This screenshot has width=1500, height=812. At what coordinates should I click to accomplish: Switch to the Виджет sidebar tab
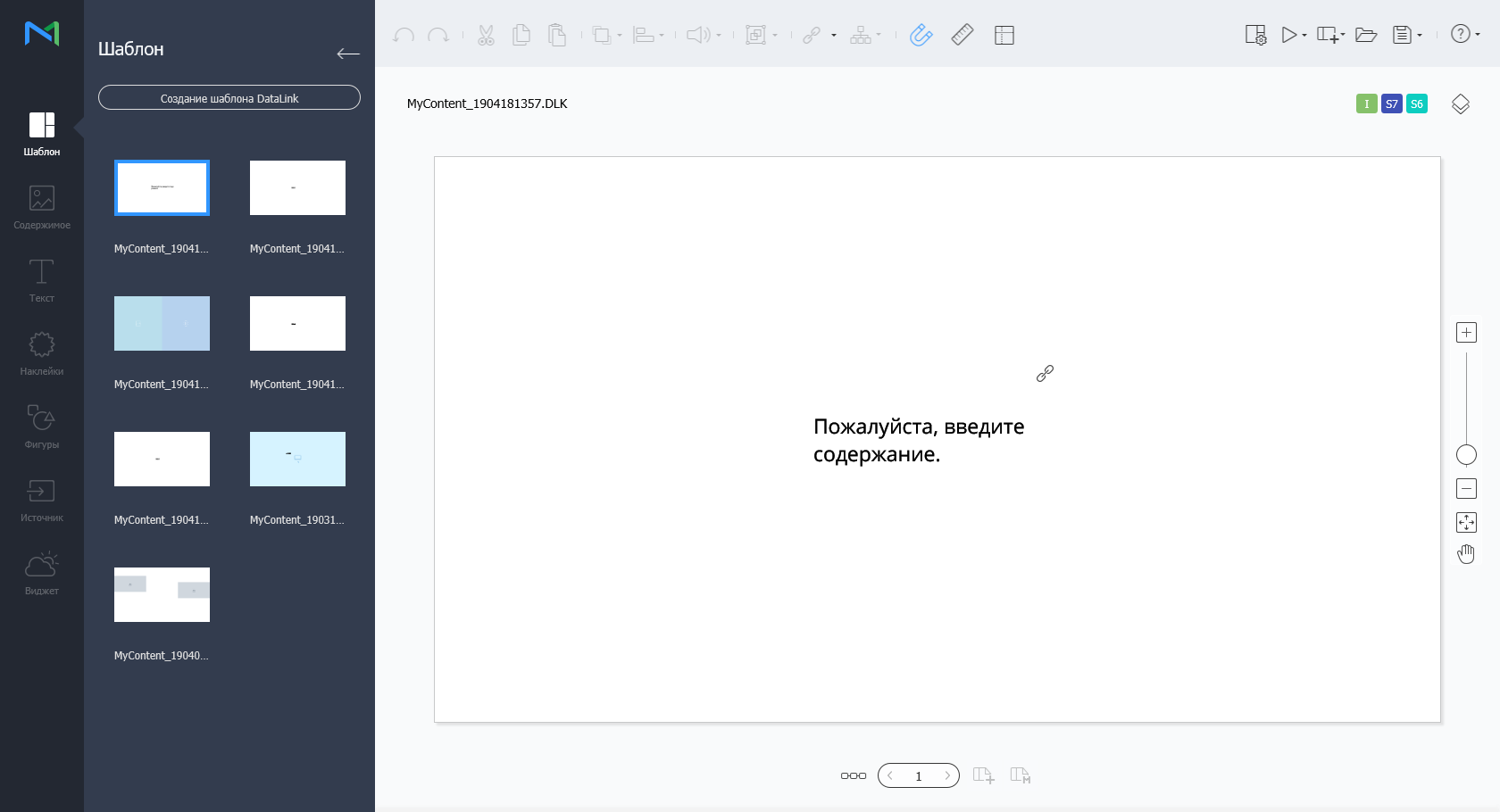42,573
